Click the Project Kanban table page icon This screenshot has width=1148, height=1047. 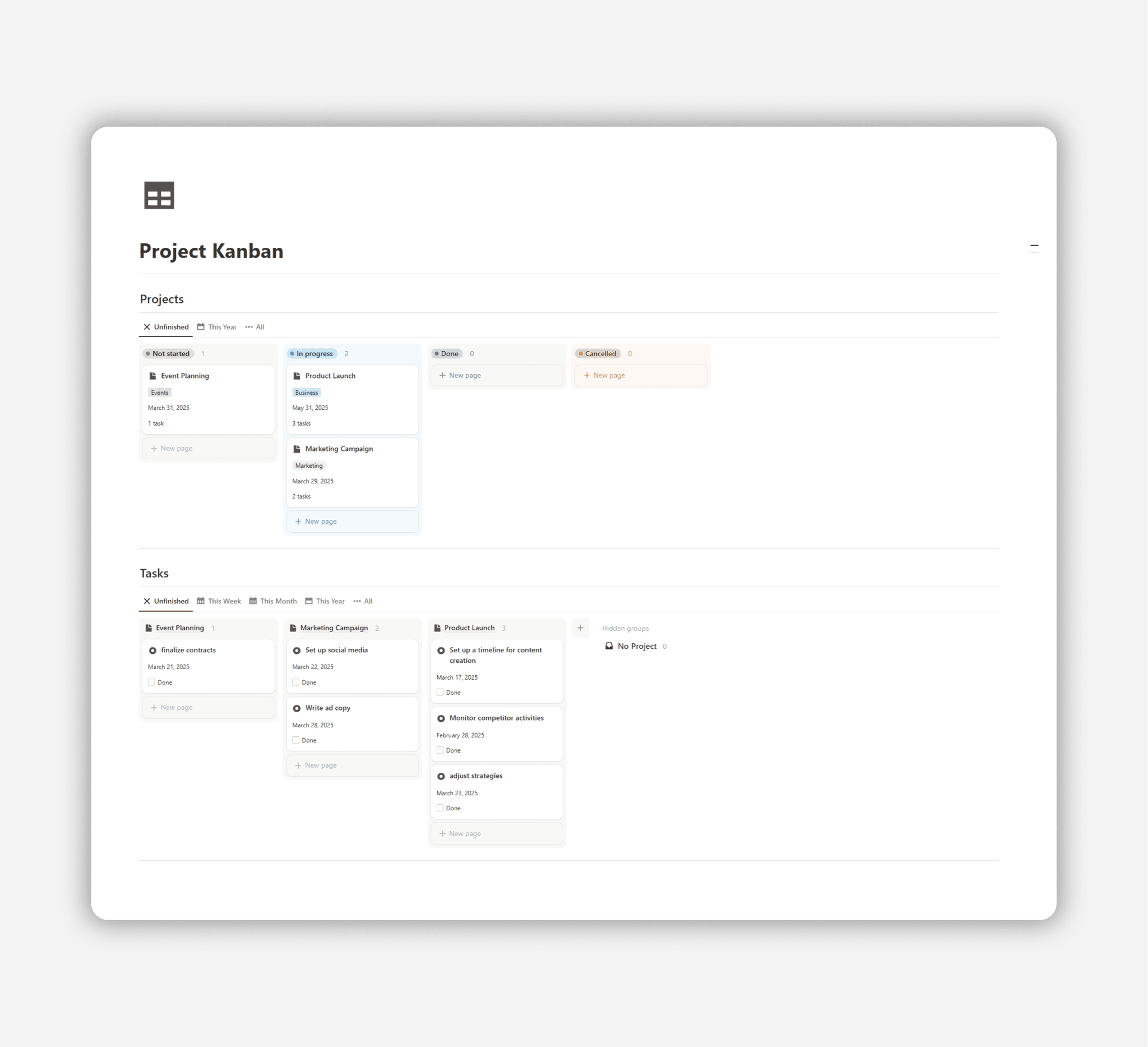[x=159, y=195]
